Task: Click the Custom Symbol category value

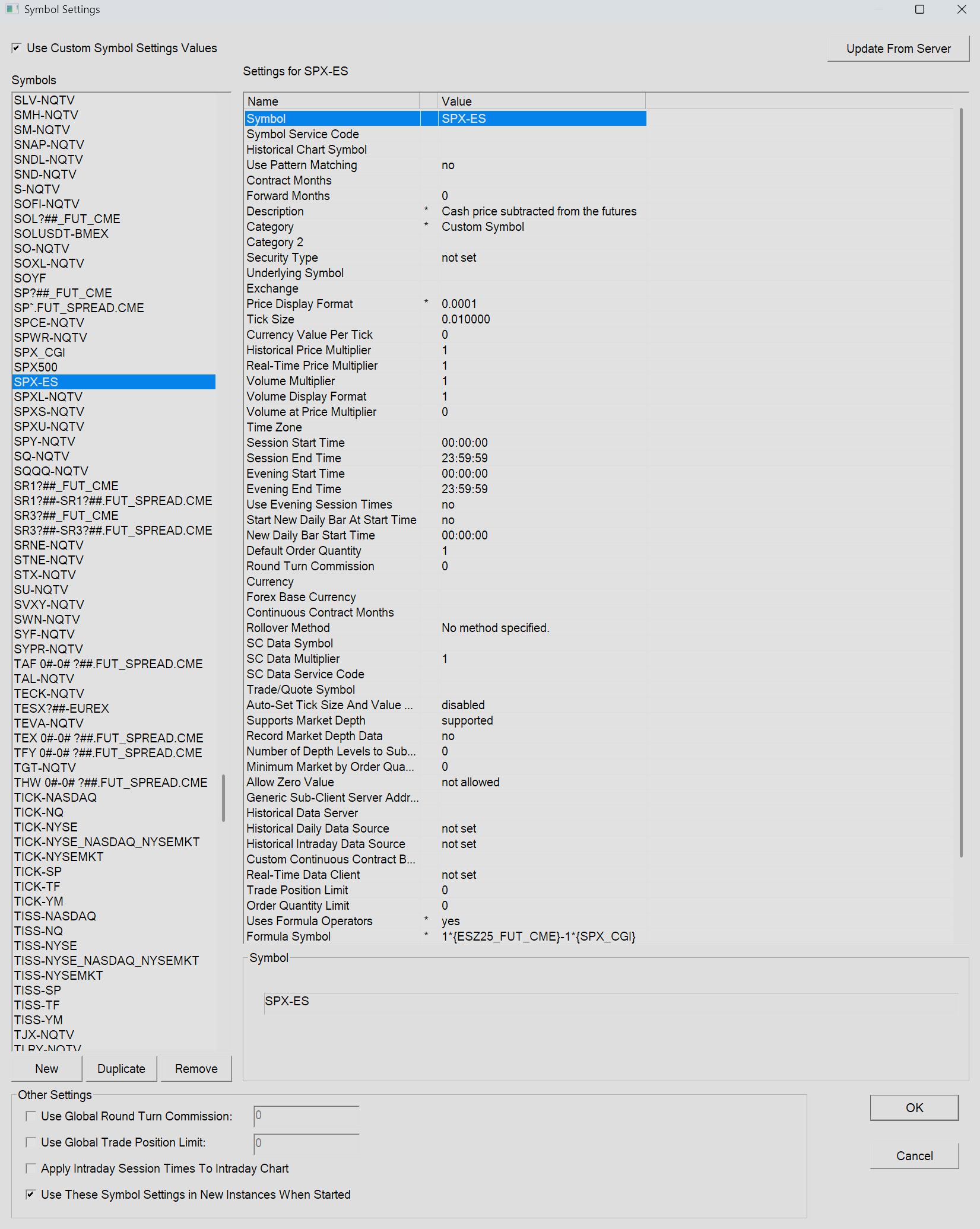Action: click(483, 227)
